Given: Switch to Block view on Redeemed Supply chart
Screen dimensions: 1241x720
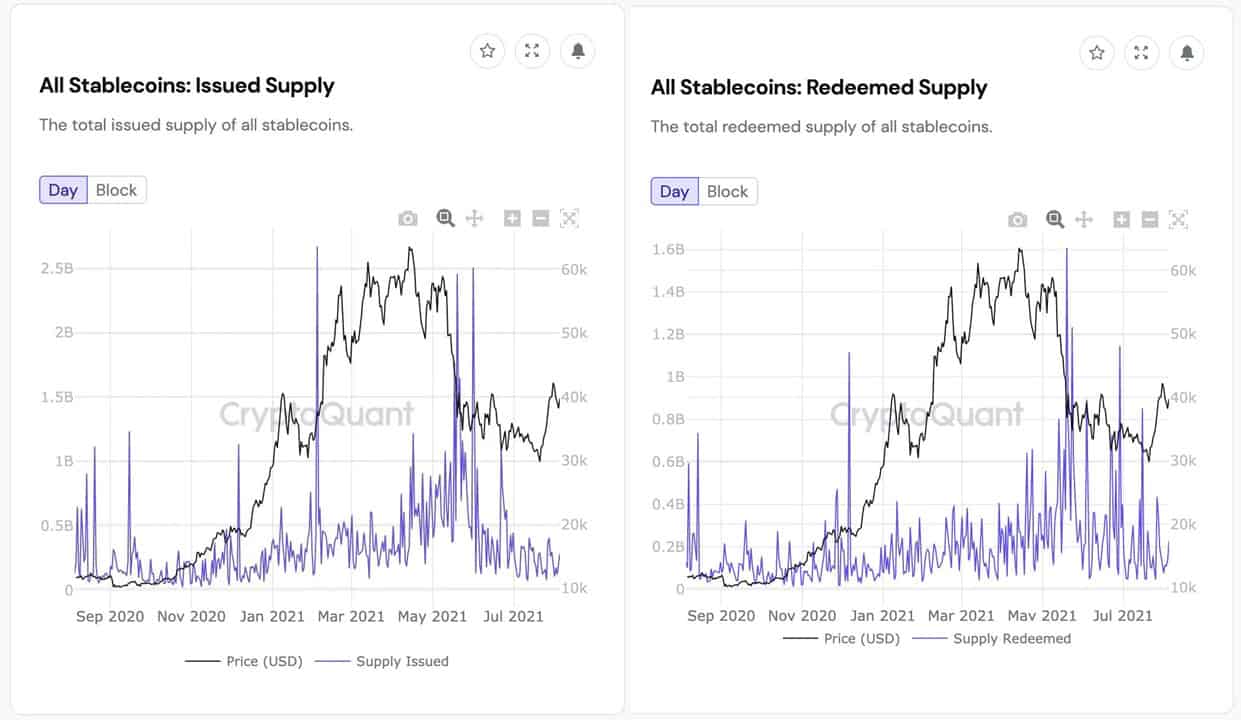Looking at the screenshot, I should [727, 191].
